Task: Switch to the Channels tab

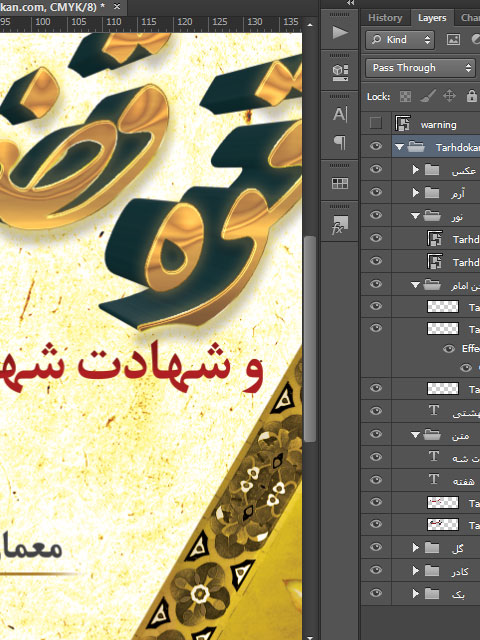Action: click(469, 18)
